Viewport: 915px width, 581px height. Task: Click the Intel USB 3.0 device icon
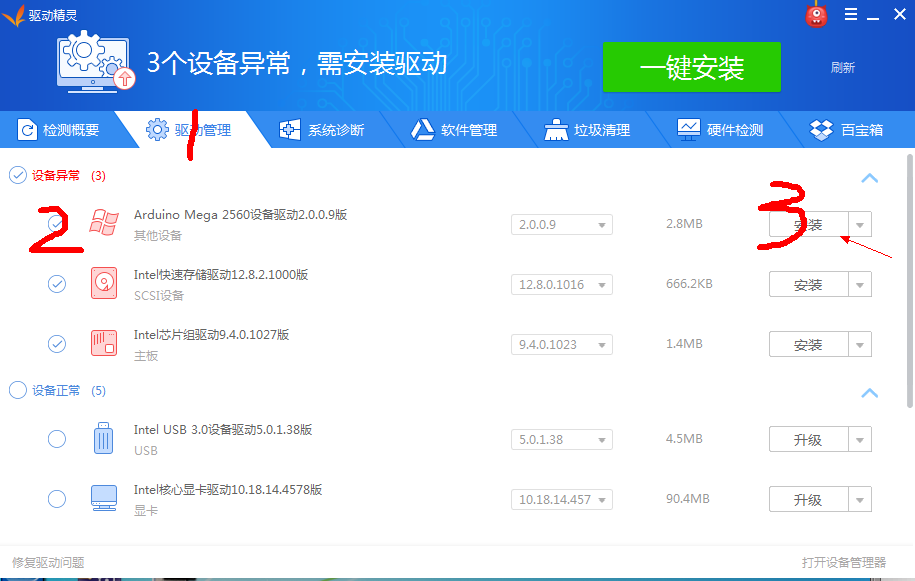tap(103, 438)
